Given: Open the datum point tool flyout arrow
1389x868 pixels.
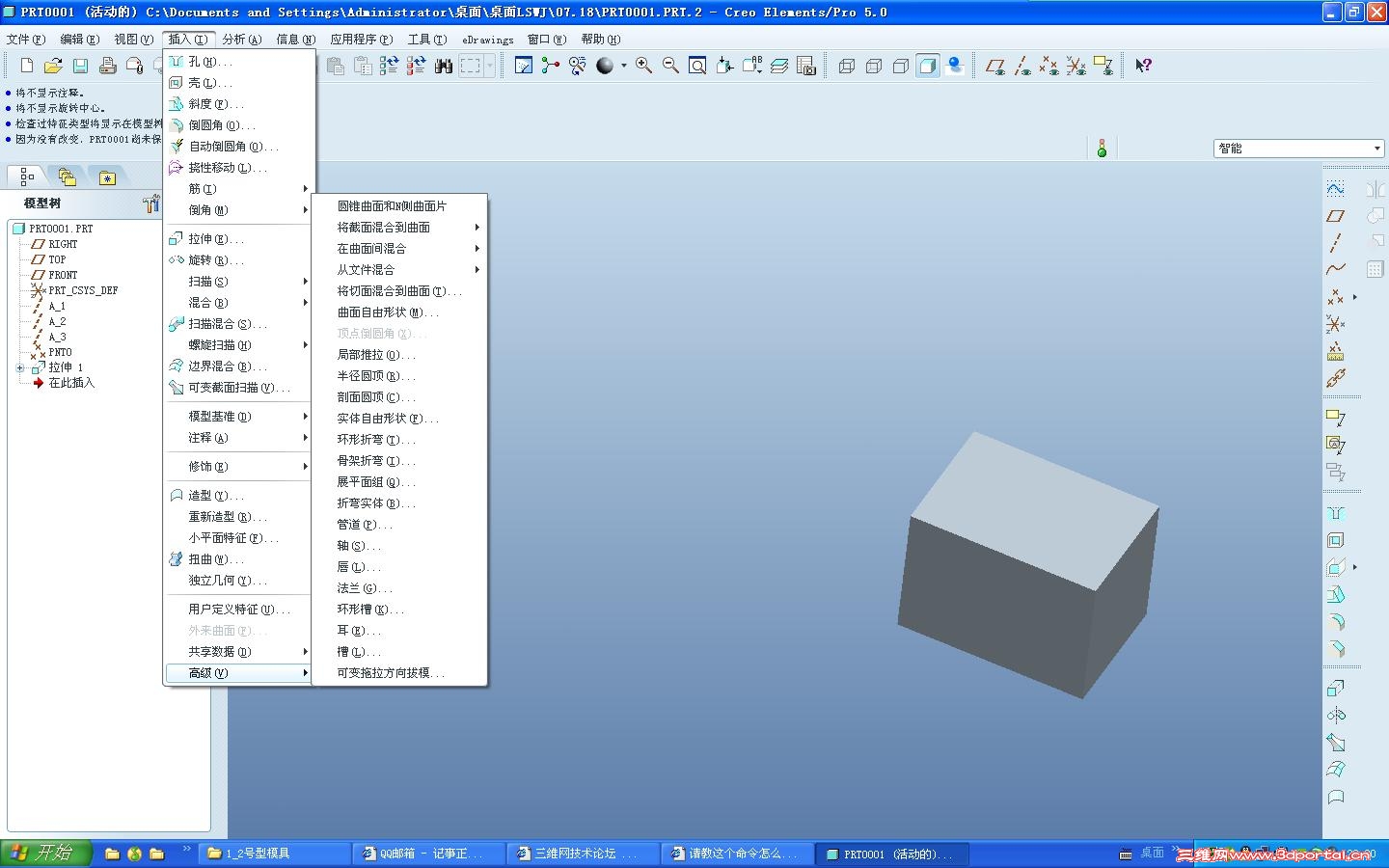Looking at the screenshot, I should click(1354, 297).
